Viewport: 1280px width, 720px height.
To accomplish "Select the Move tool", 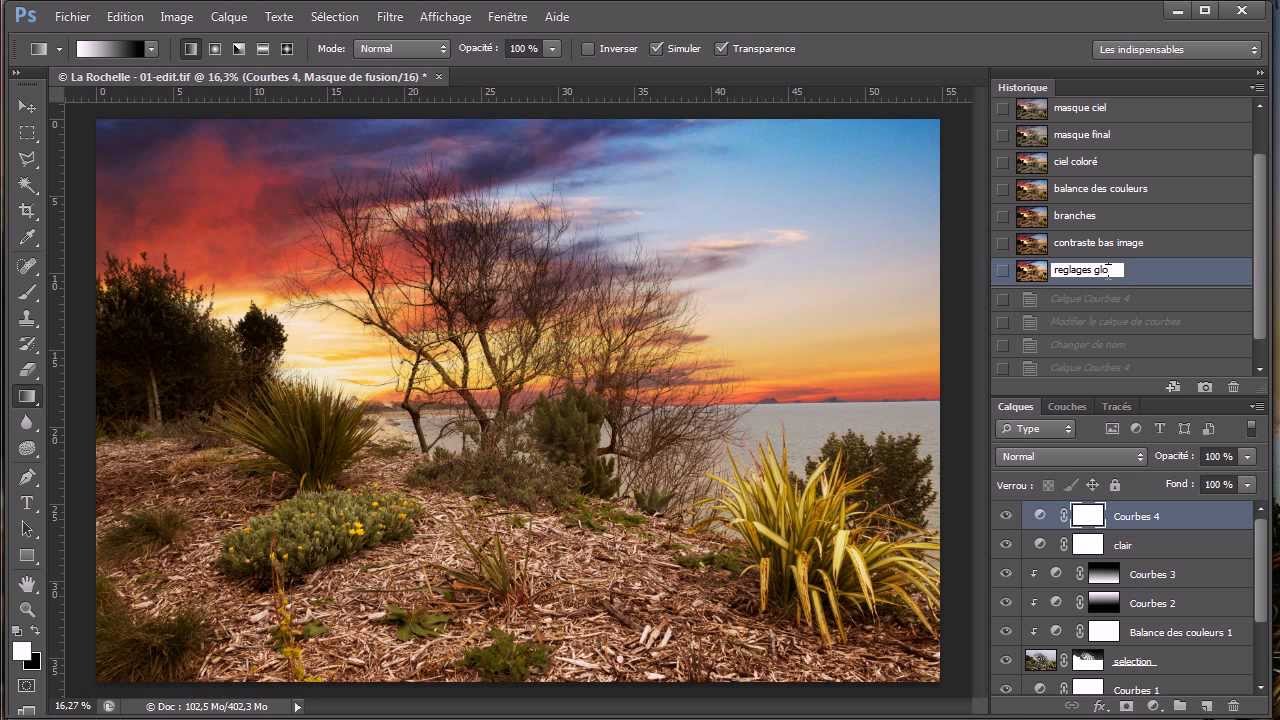I will tap(27, 107).
